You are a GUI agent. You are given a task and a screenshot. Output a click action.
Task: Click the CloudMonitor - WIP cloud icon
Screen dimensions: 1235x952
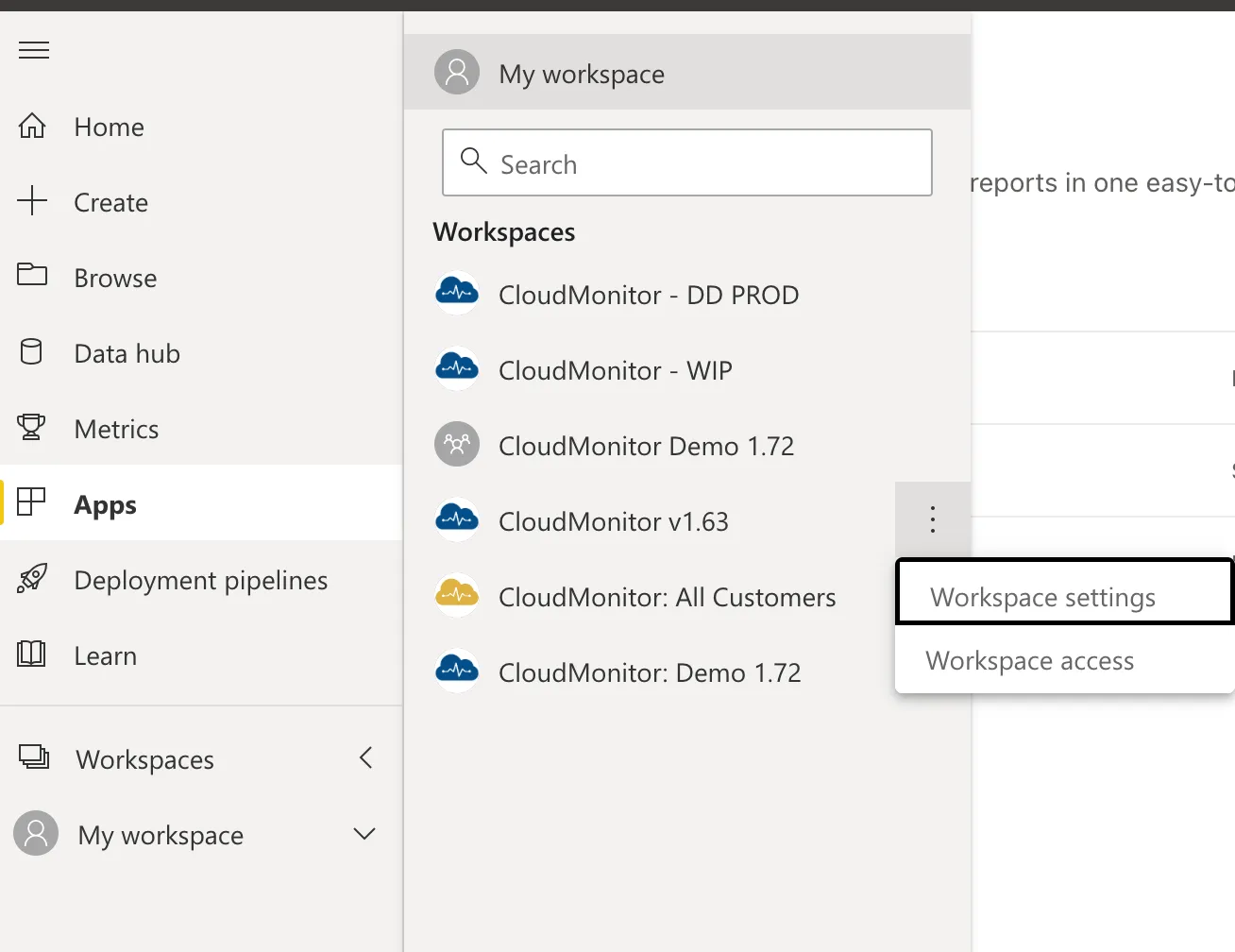click(x=457, y=369)
